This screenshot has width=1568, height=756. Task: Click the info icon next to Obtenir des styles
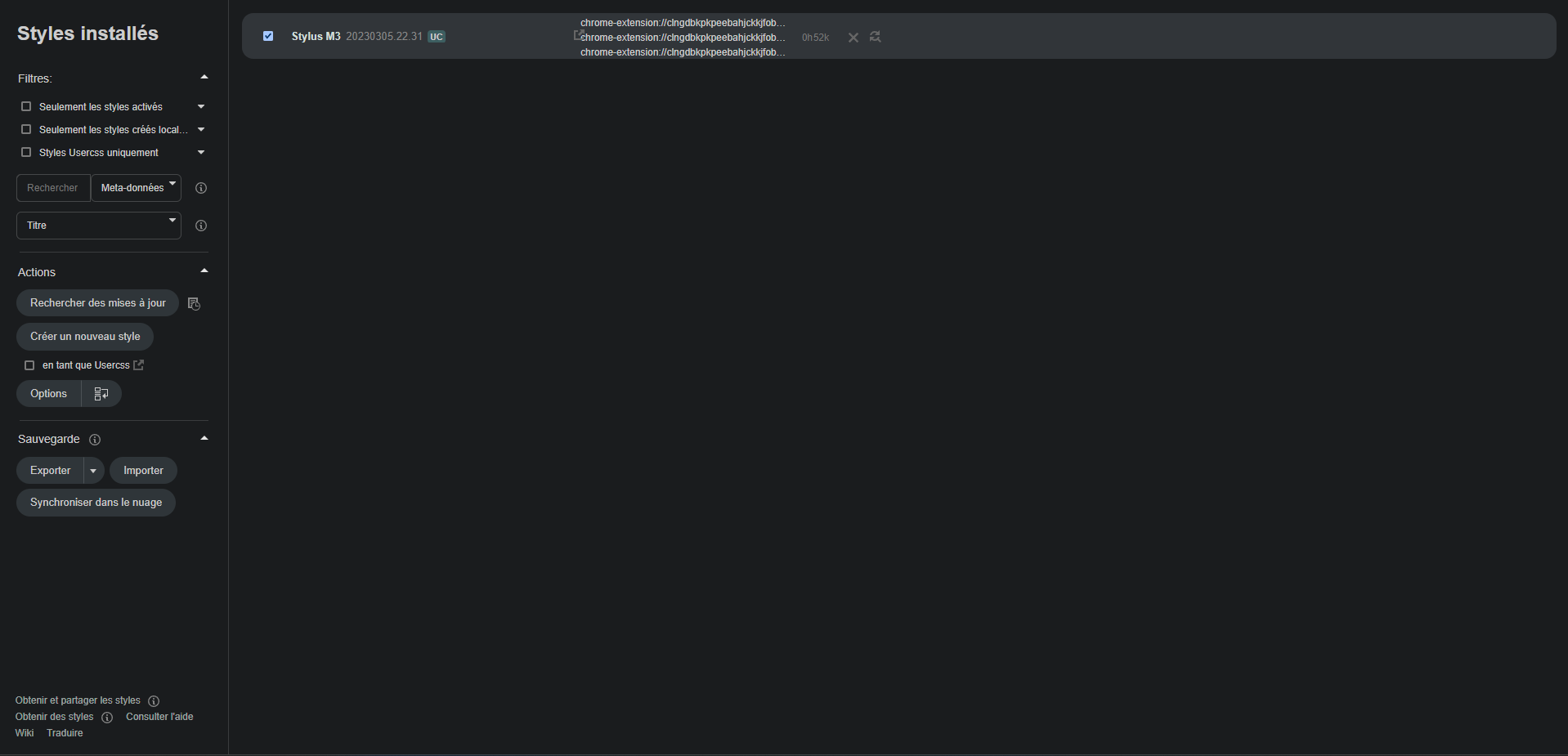click(107, 717)
